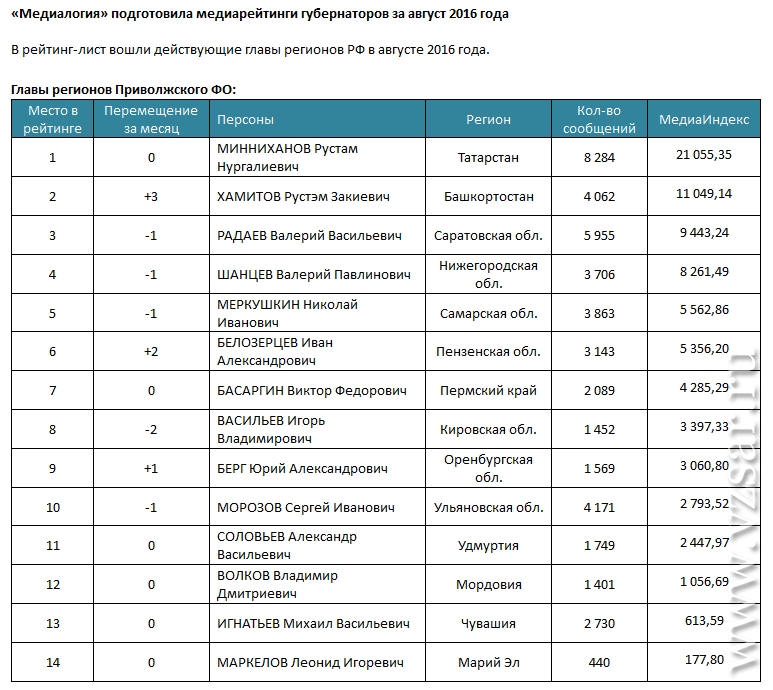Click the region cell 'Самарская обл.'
773x690 pixels.
click(489, 313)
